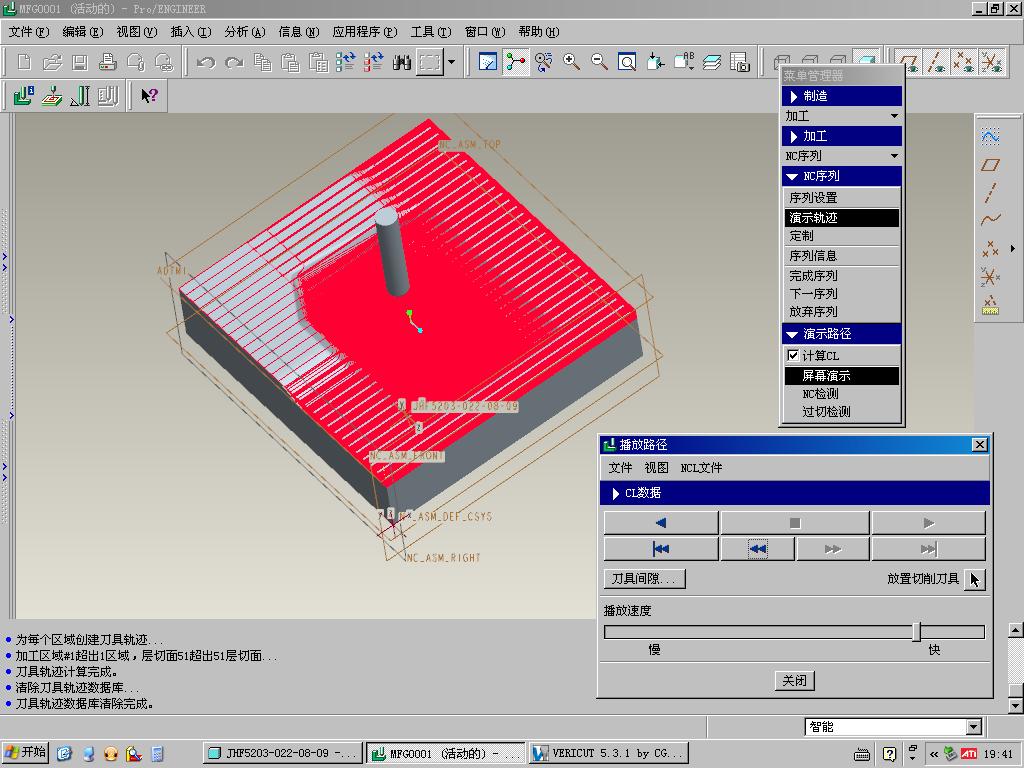Expand the CL数据 section
This screenshot has height=768, width=1024.
(x=794, y=493)
